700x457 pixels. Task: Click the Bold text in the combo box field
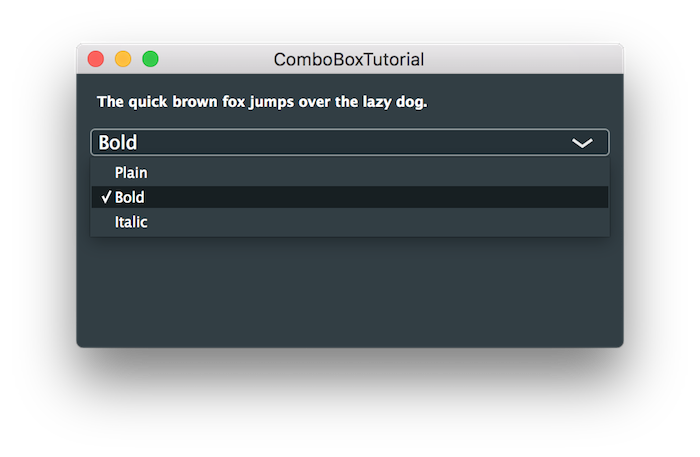tap(118, 143)
